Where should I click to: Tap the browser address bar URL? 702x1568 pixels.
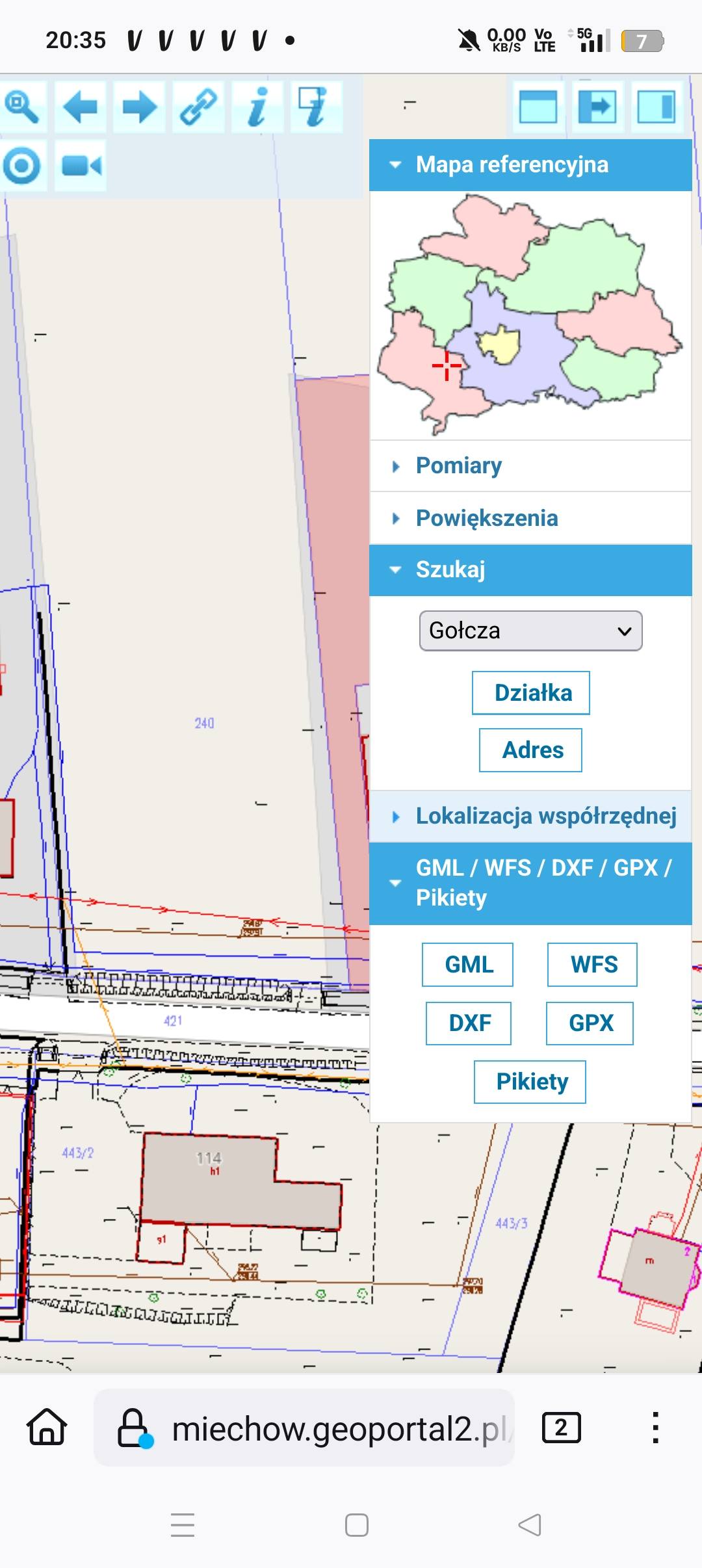338,1429
